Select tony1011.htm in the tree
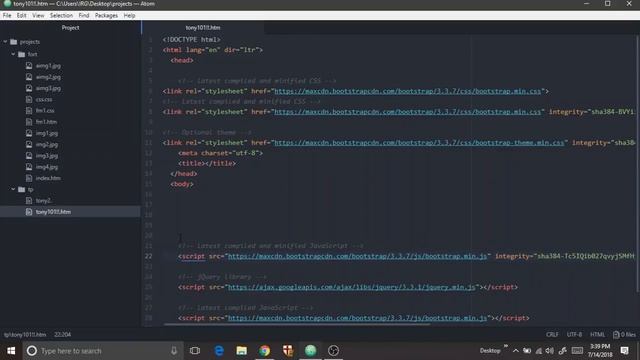 tap(53, 212)
